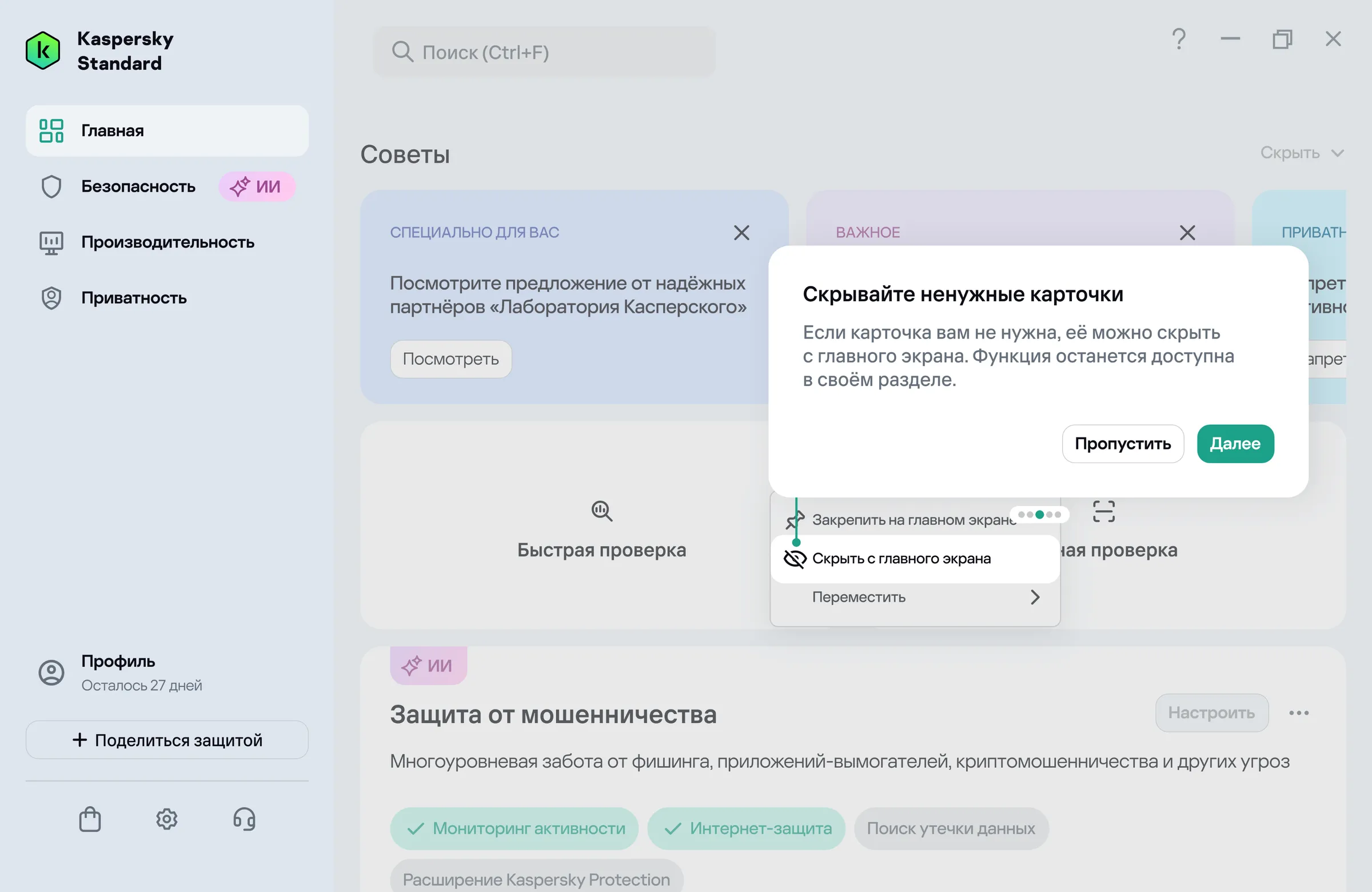Open settings via the gear icon
The image size is (1372, 892).
click(x=166, y=819)
